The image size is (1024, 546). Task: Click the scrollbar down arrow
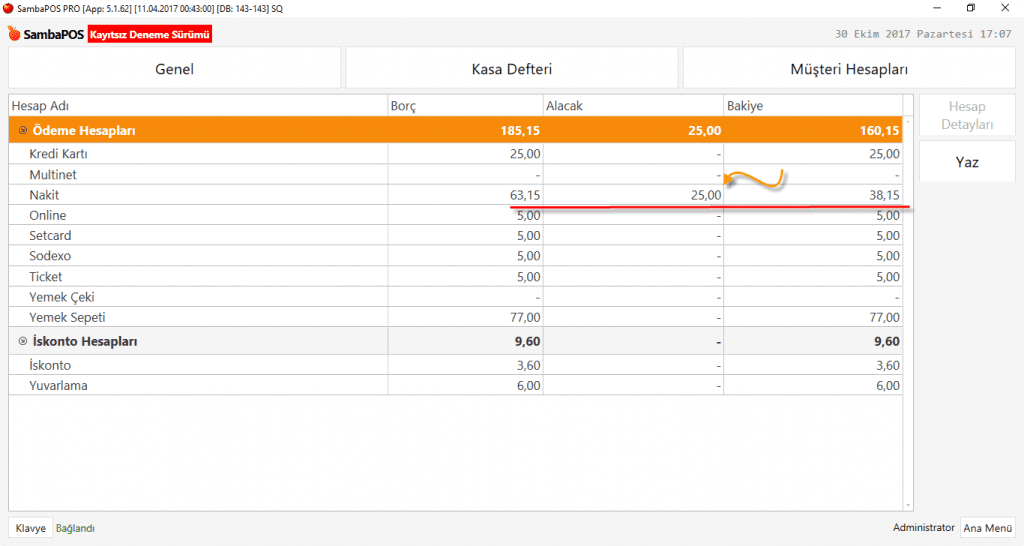click(x=909, y=505)
